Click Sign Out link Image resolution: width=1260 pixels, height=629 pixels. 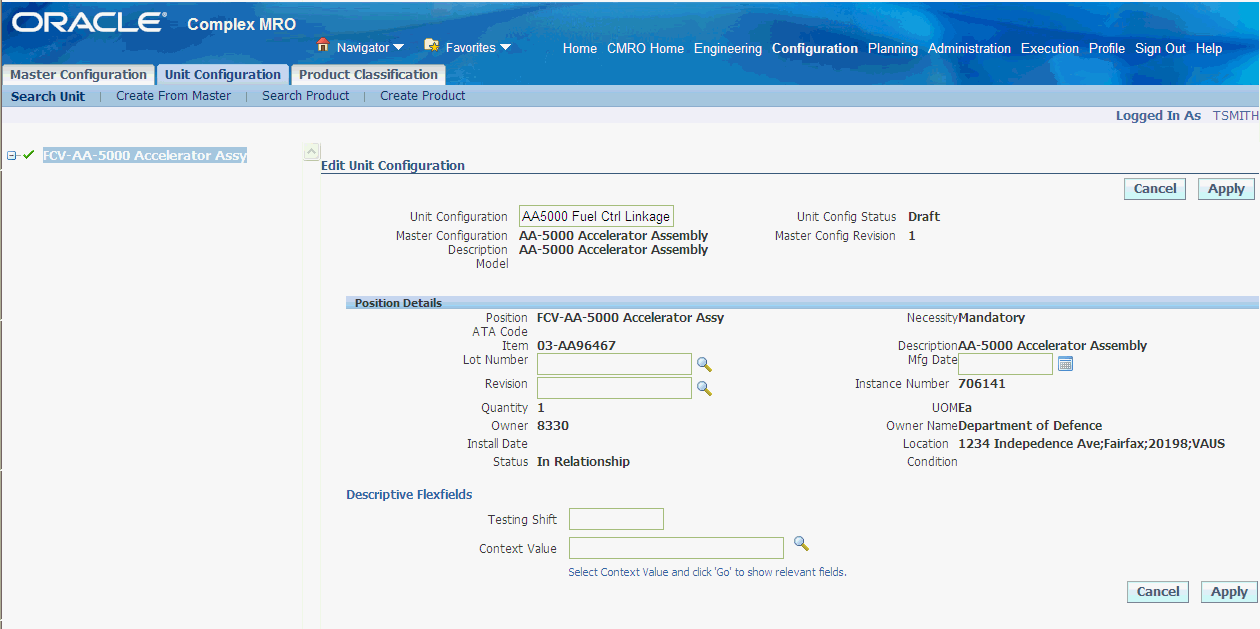pos(1160,48)
